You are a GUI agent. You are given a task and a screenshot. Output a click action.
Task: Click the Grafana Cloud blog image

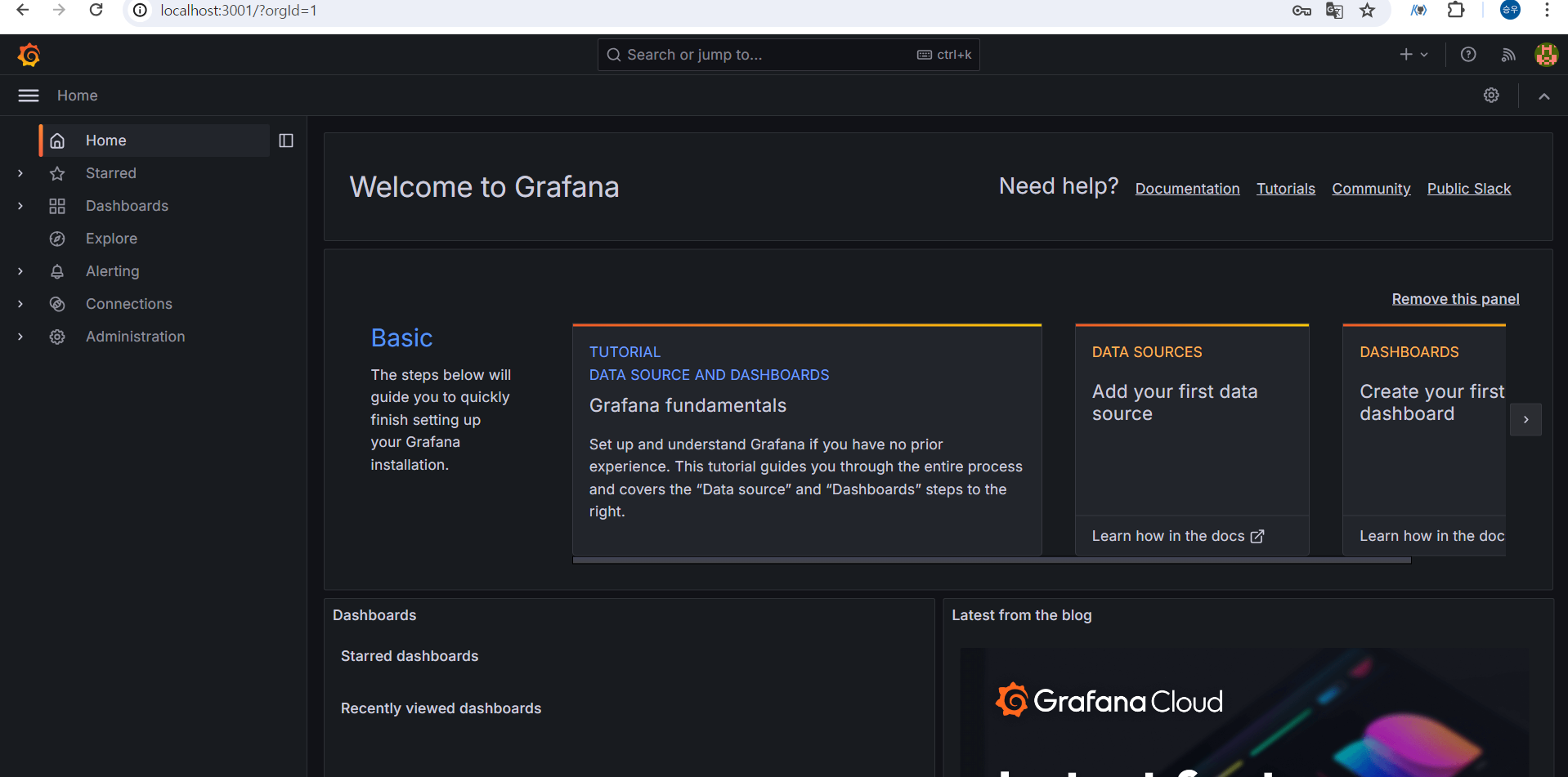tap(1243, 712)
